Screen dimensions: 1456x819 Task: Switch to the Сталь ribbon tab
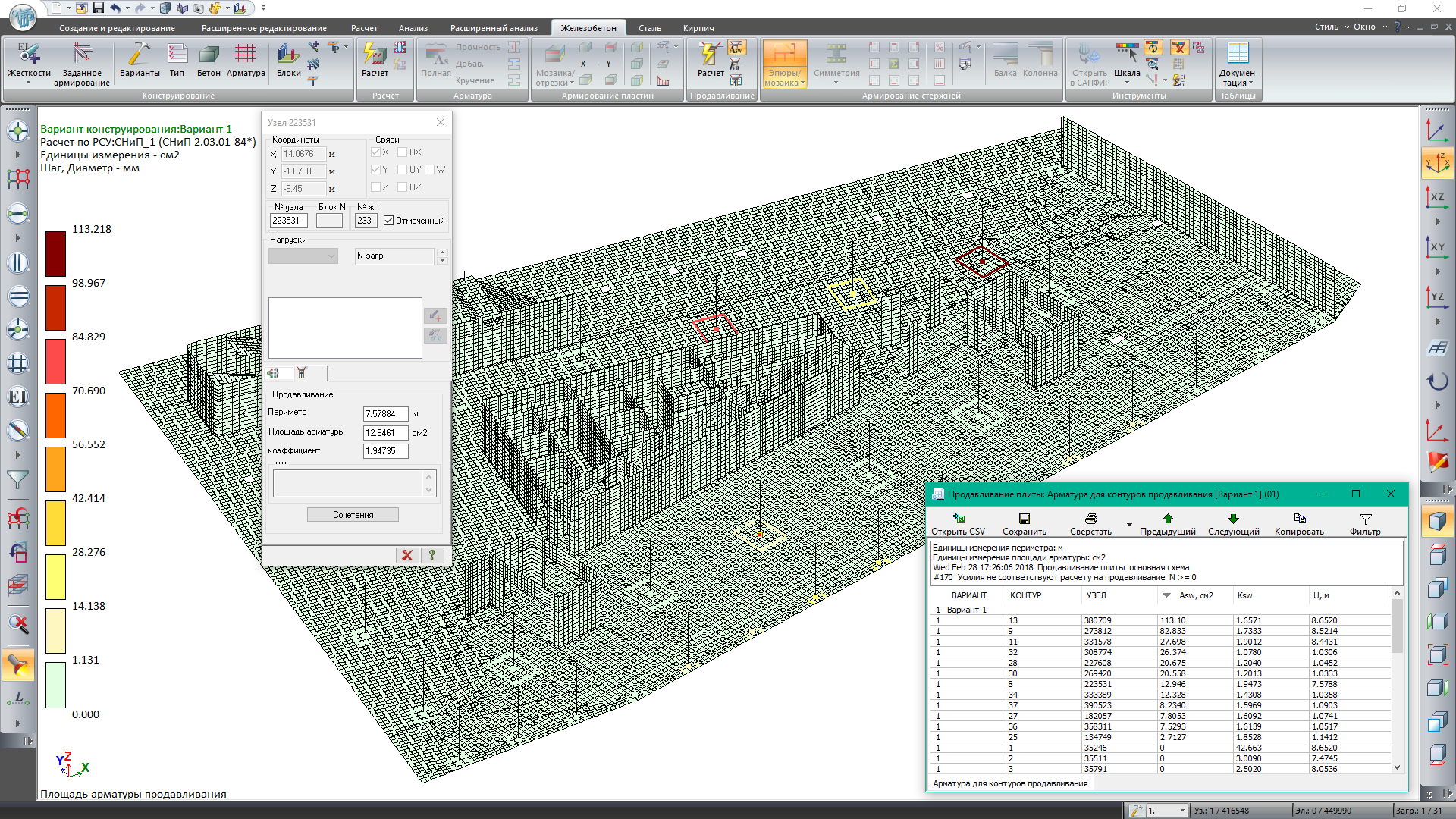(x=649, y=28)
